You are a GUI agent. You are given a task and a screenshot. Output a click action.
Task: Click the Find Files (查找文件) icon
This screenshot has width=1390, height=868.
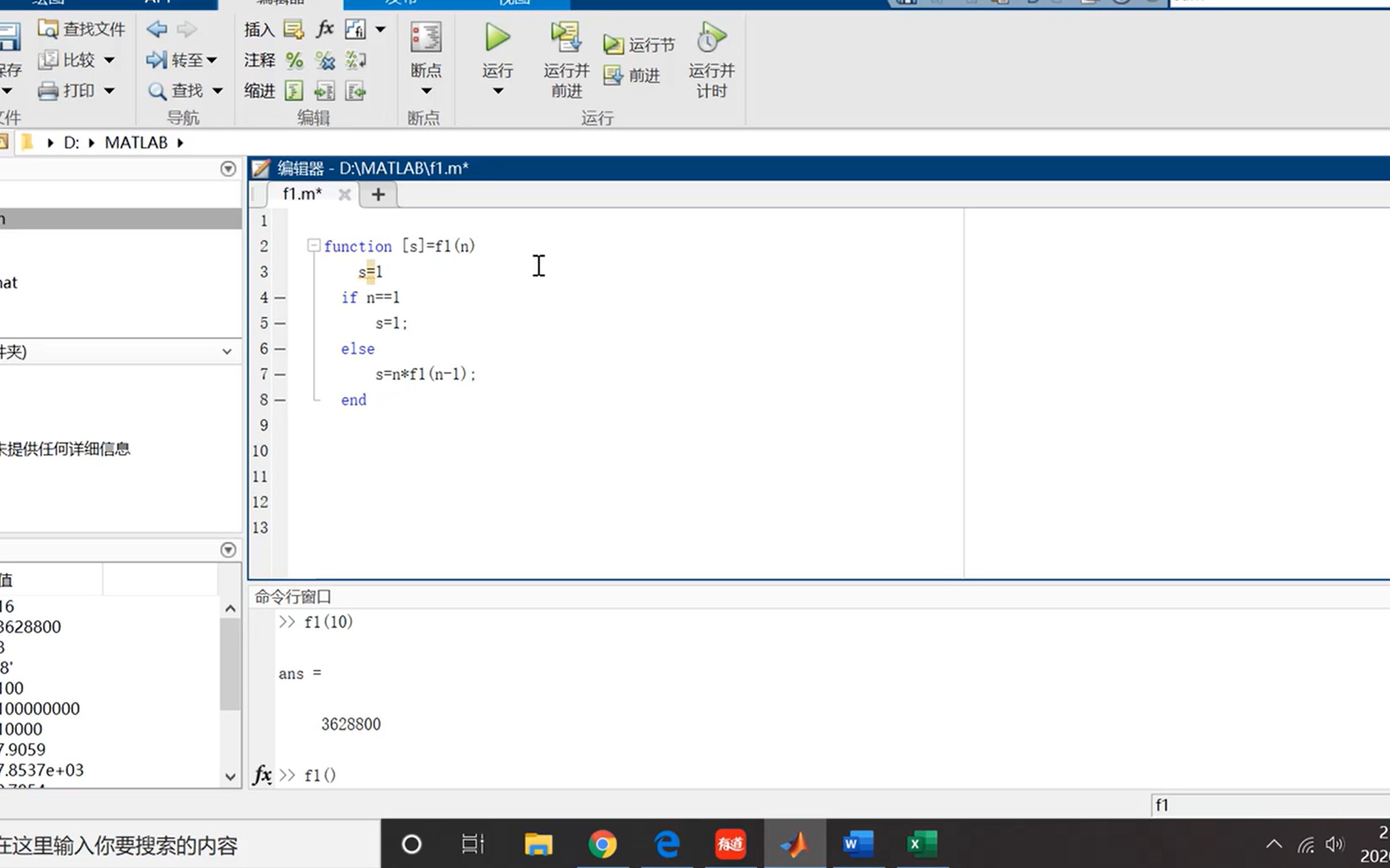click(48, 28)
